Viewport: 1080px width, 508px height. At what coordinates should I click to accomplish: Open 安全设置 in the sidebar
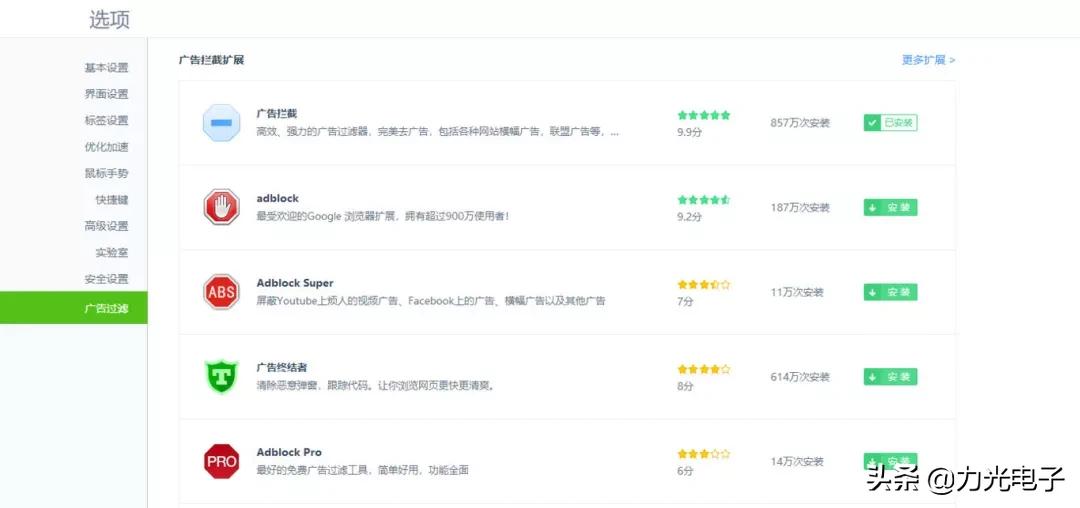click(106, 279)
